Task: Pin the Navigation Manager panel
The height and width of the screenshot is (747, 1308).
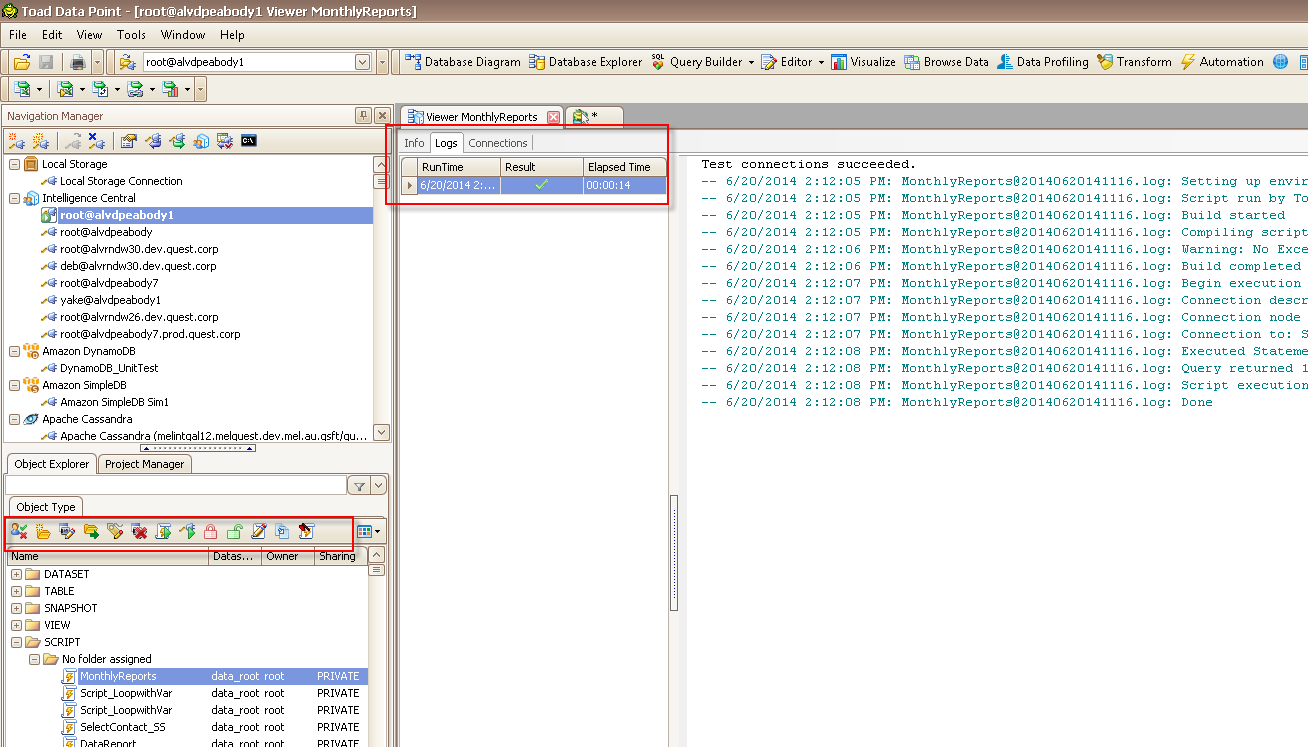Action: pos(364,116)
